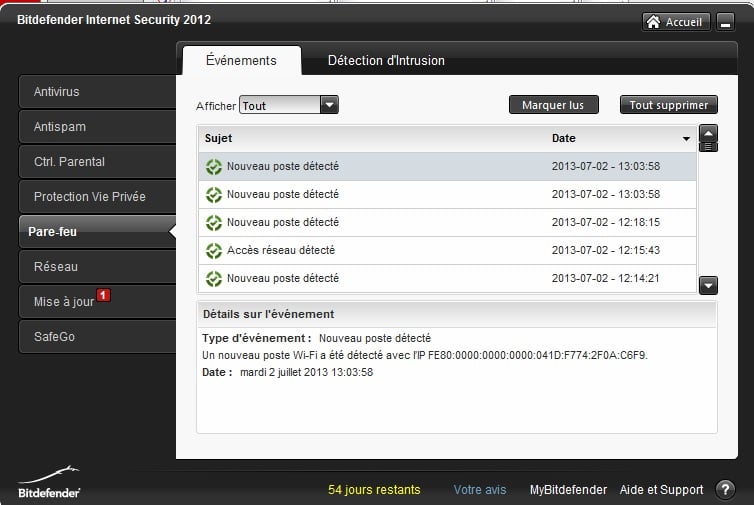Open Protection Vie Privée section
The height and width of the screenshot is (505, 754).
(97, 197)
